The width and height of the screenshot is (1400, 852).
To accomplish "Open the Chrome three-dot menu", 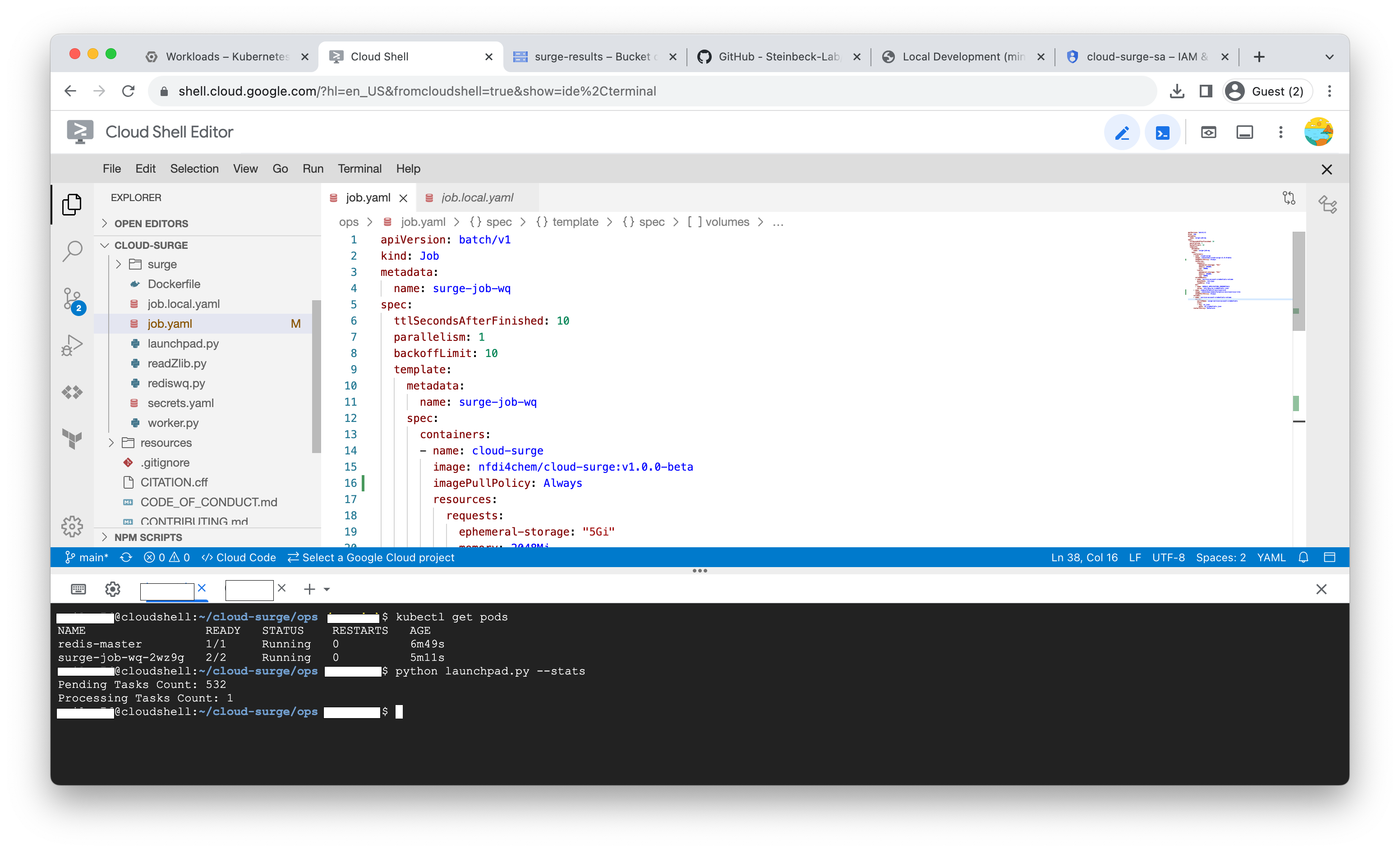I will click(x=1329, y=91).
